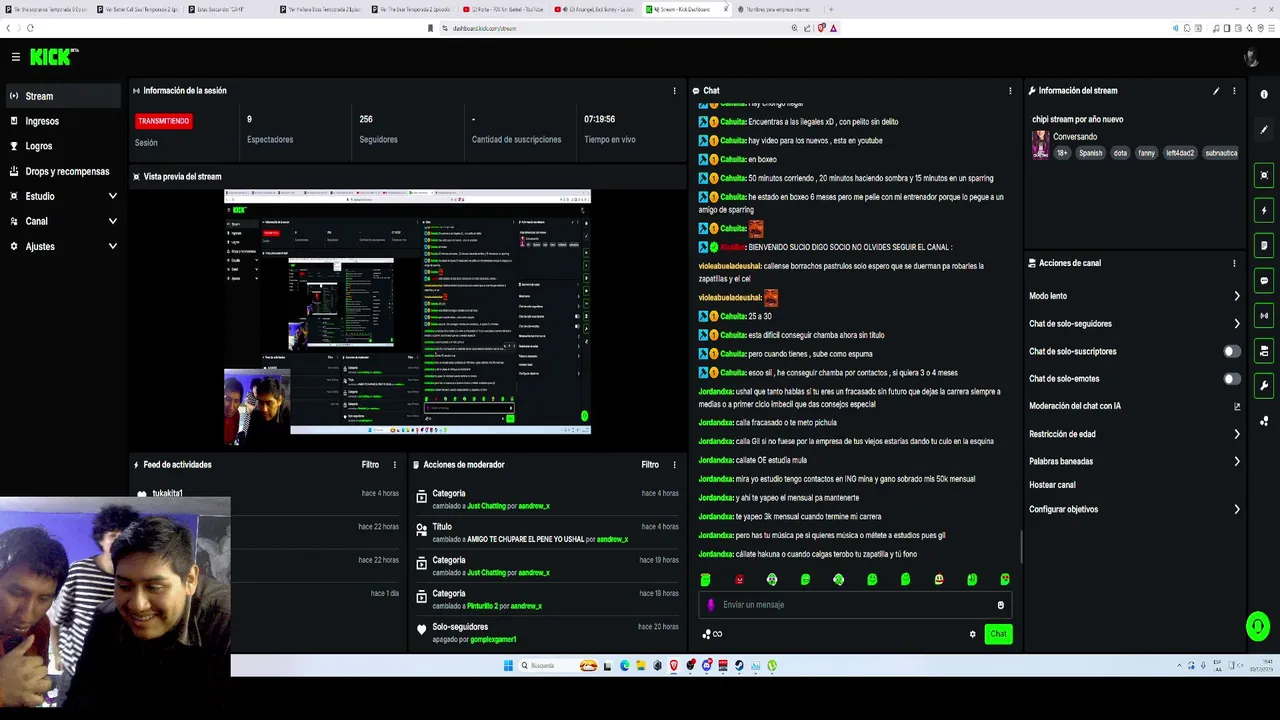Toggle the document widget icon in the right sidebar
Screen dimensions: 1280x720
[1264, 245]
